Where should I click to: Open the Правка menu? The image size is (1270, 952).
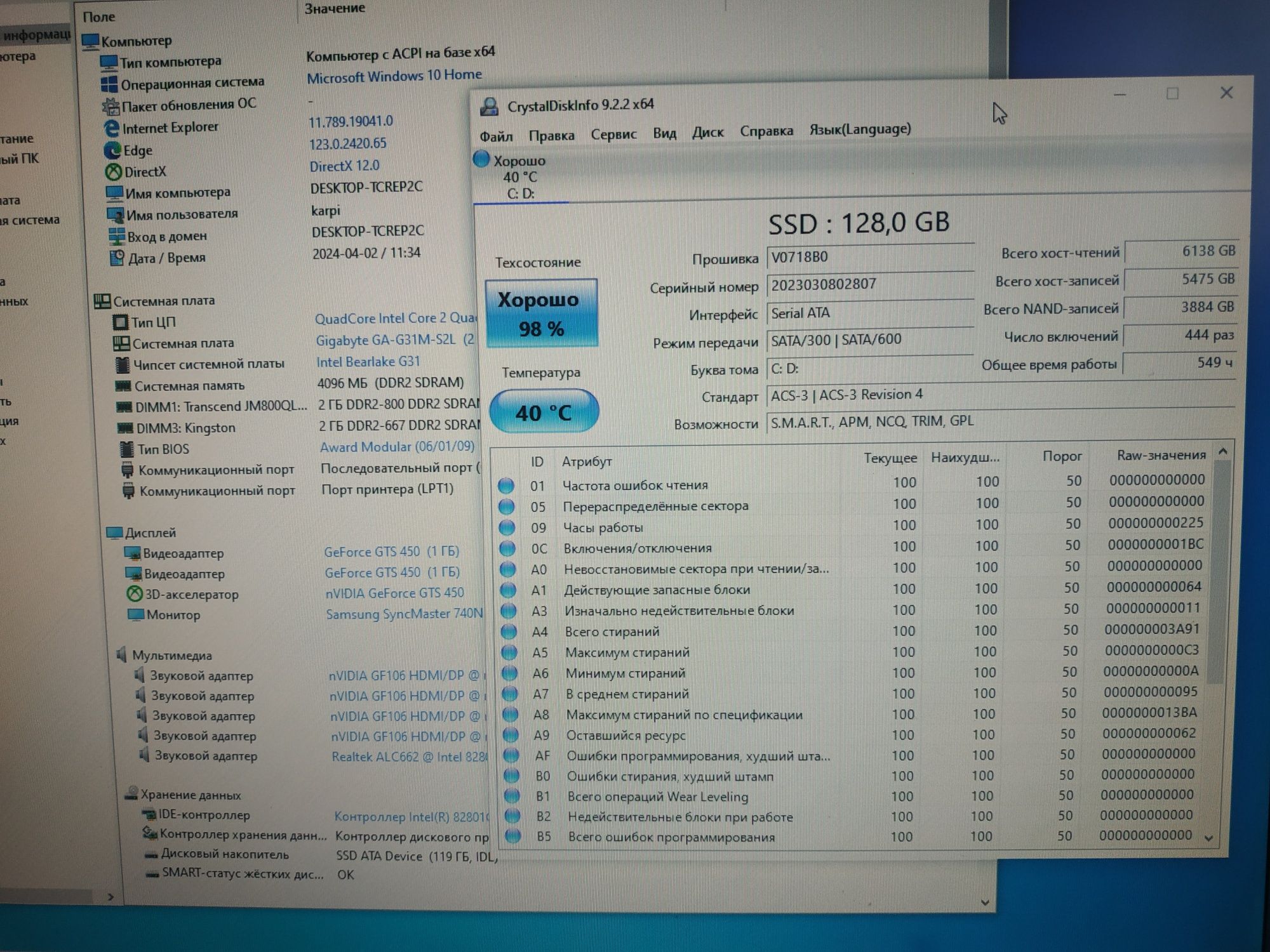pos(551,135)
